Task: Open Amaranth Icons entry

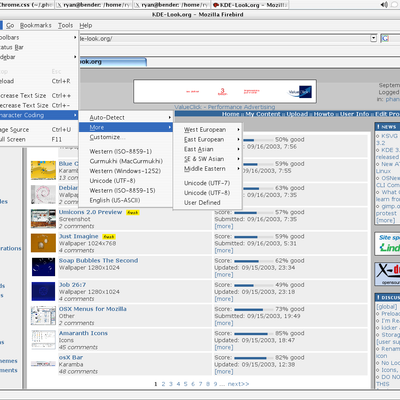Action: tap(83, 333)
